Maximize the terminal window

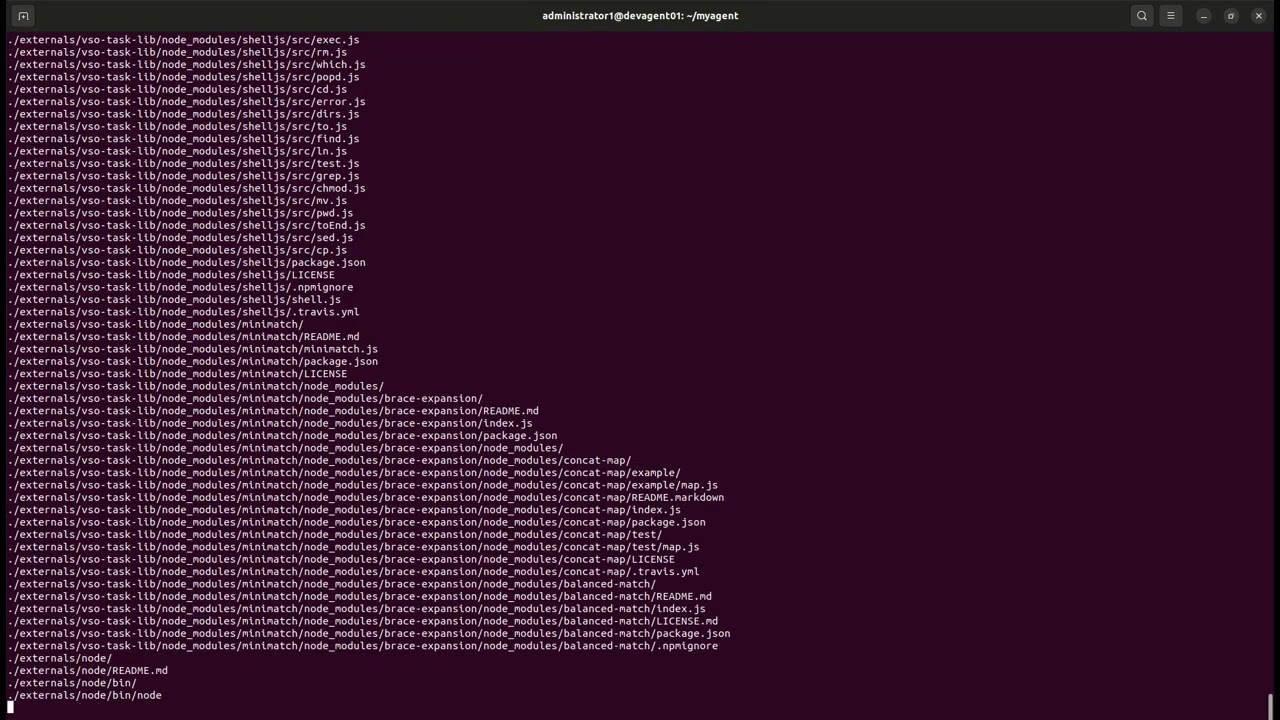(x=1231, y=16)
